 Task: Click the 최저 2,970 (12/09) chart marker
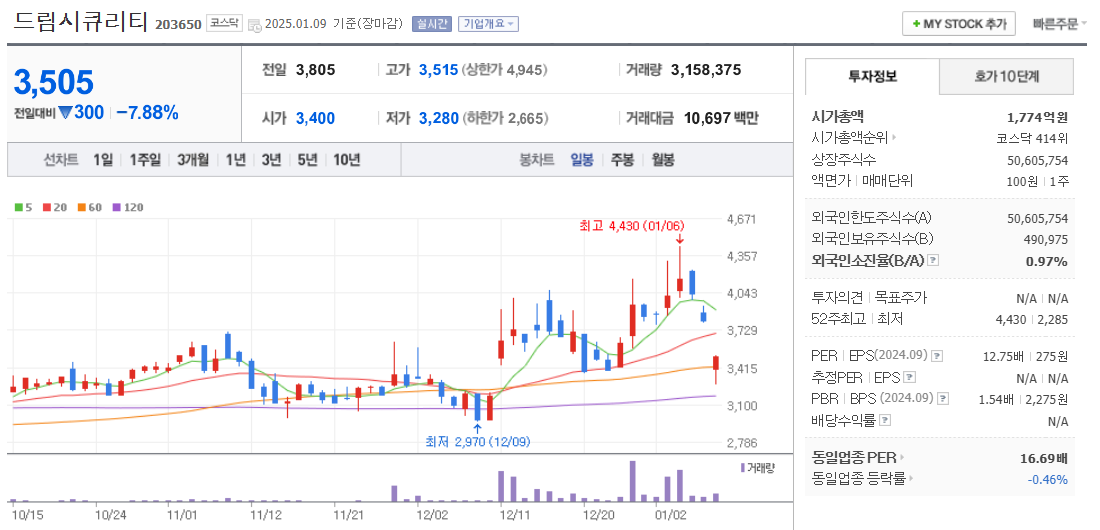click(478, 442)
